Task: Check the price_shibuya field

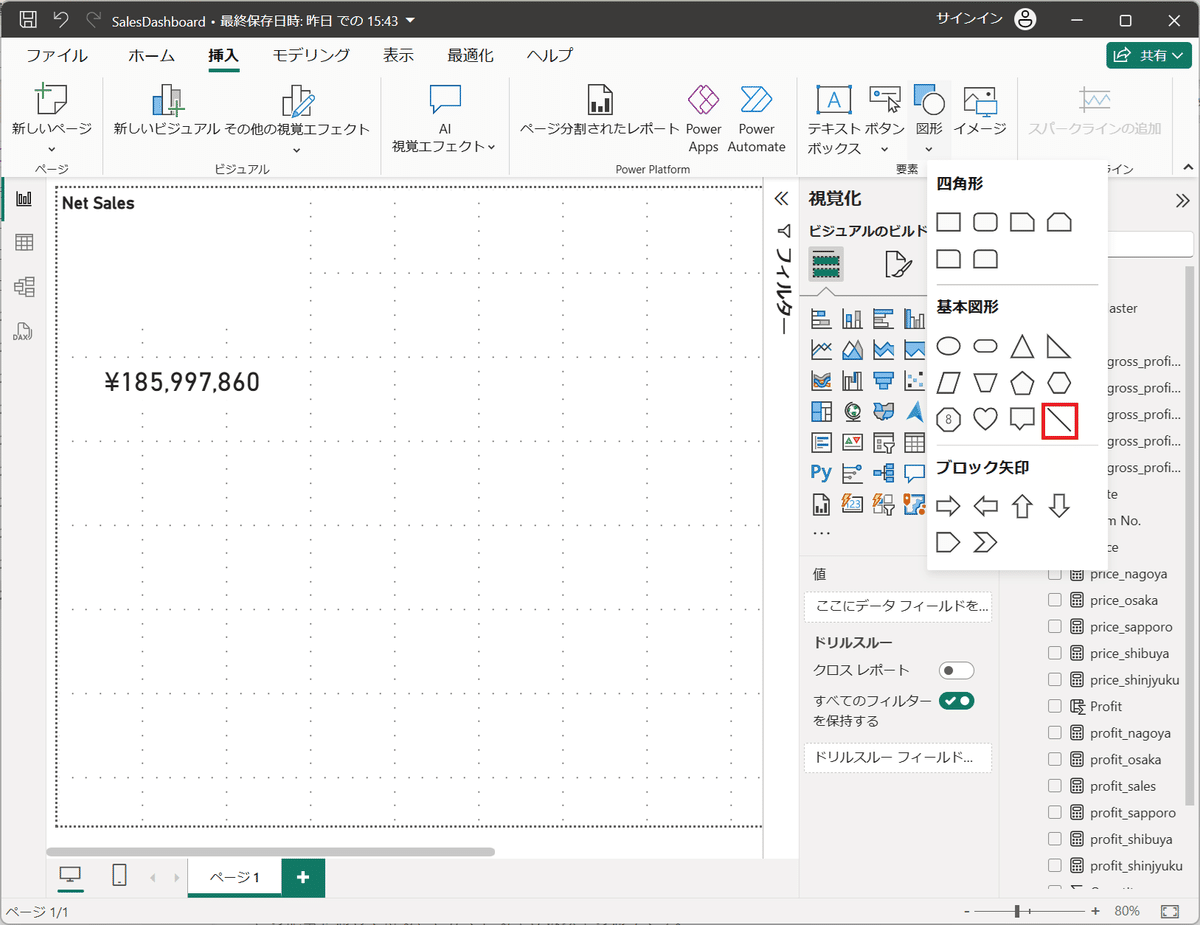Action: pos(1054,653)
